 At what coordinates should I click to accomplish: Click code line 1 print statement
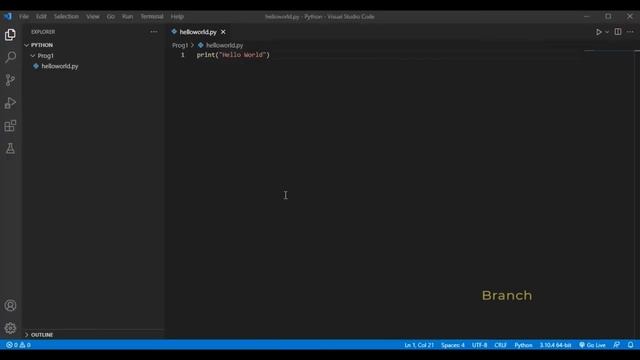click(x=233, y=55)
